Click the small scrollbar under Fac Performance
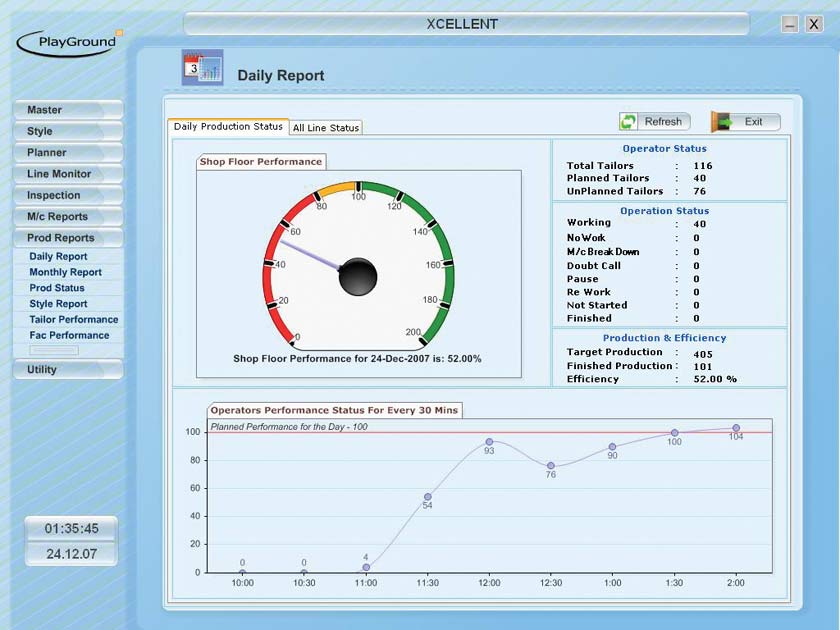The image size is (840, 630). 54,351
